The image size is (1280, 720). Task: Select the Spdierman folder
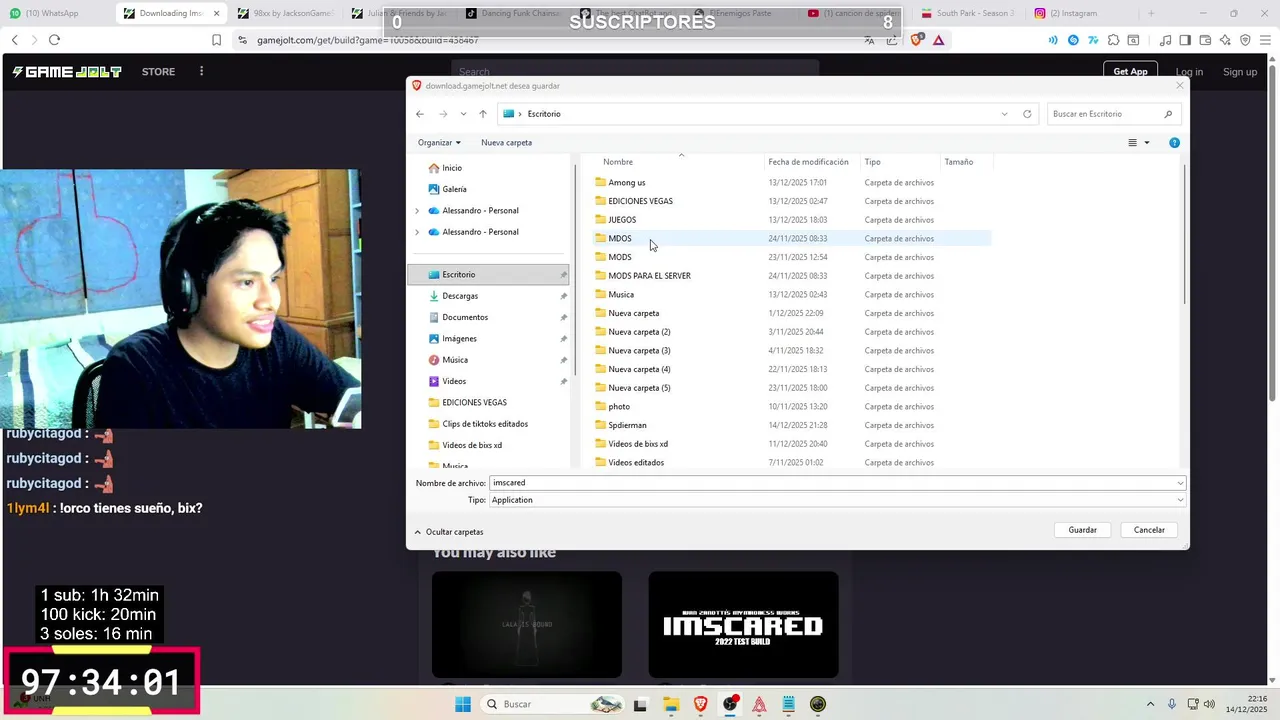tap(627, 425)
